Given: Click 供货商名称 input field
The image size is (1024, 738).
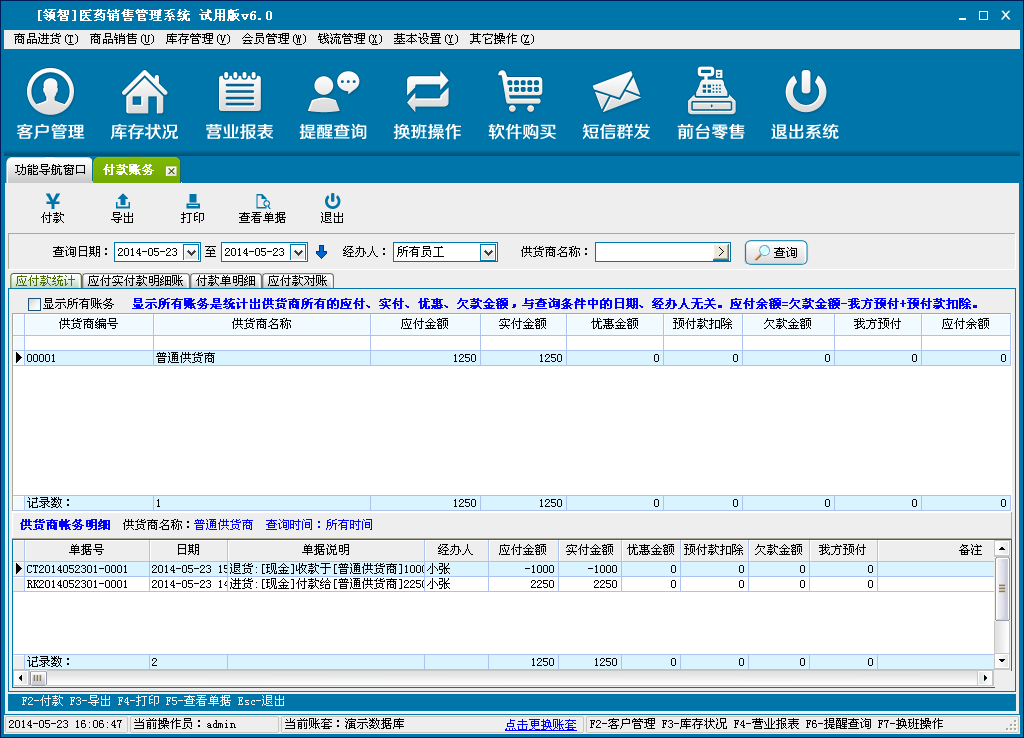Looking at the screenshot, I should pyautogui.click(x=654, y=252).
